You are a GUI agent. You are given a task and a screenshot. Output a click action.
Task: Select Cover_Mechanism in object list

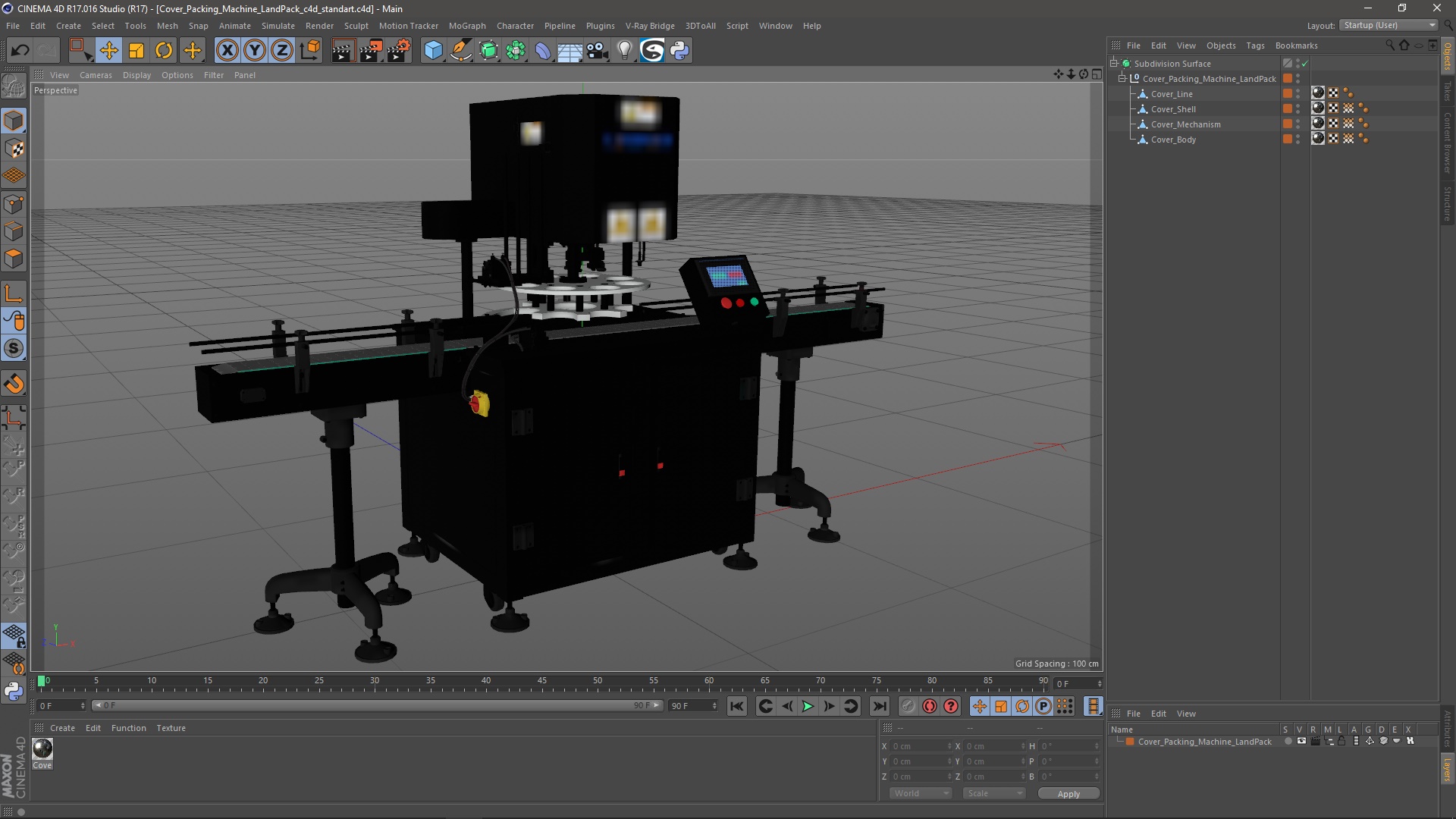pos(1186,123)
